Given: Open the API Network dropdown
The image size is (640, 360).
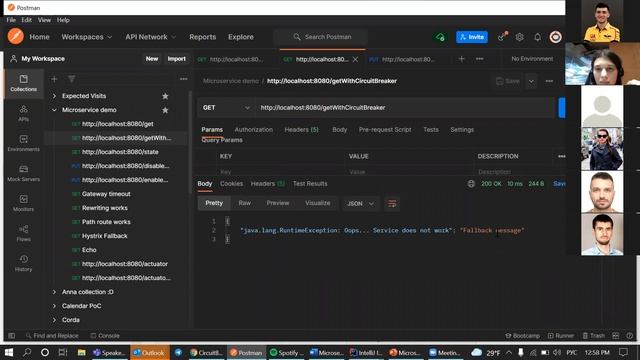Looking at the screenshot, I should 151,37.
